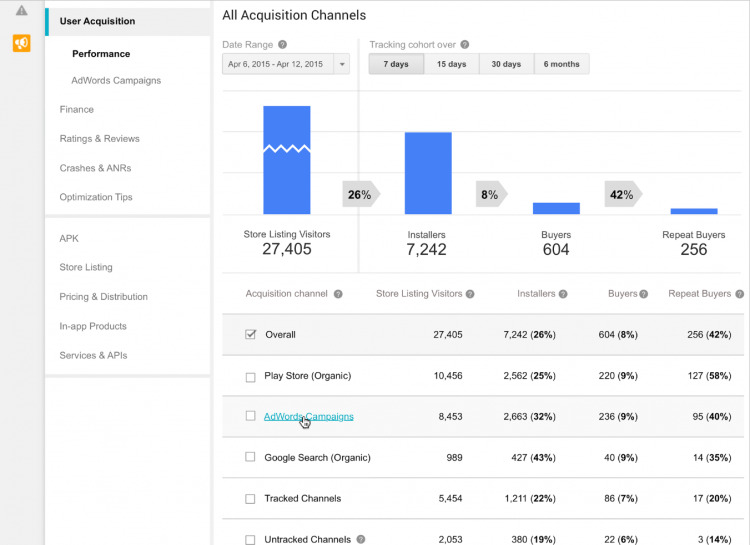Click help icon next to Date Range
This screenshot has width=750, height=545.
tap(282, 45)
